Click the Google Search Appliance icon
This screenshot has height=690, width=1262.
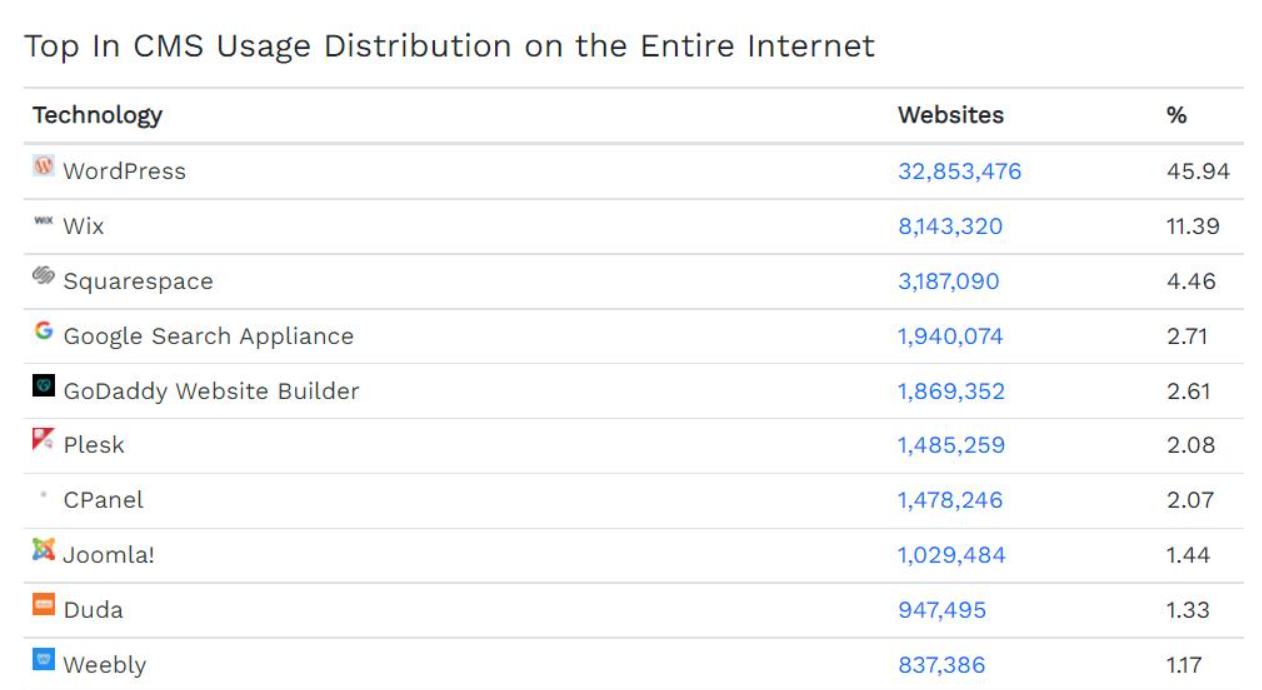coord(43,330)
